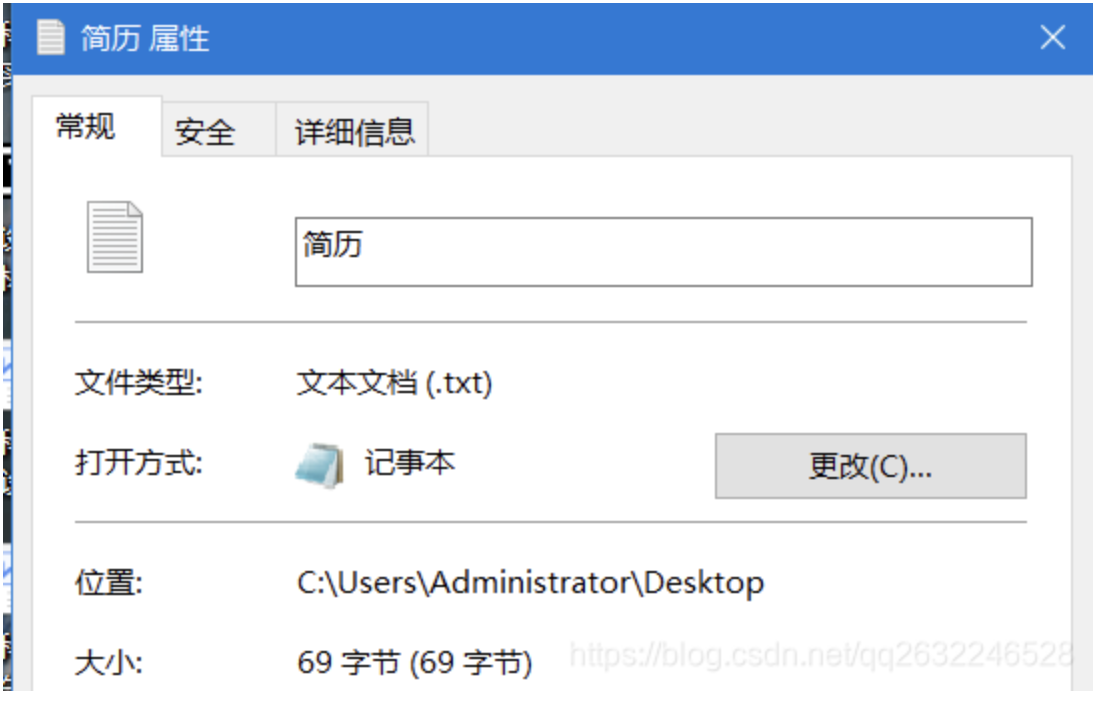This screenshot has height=710, width=1096.
Task: Close the 简历 属性 dialog
Action: click(x=1052, y=38)
